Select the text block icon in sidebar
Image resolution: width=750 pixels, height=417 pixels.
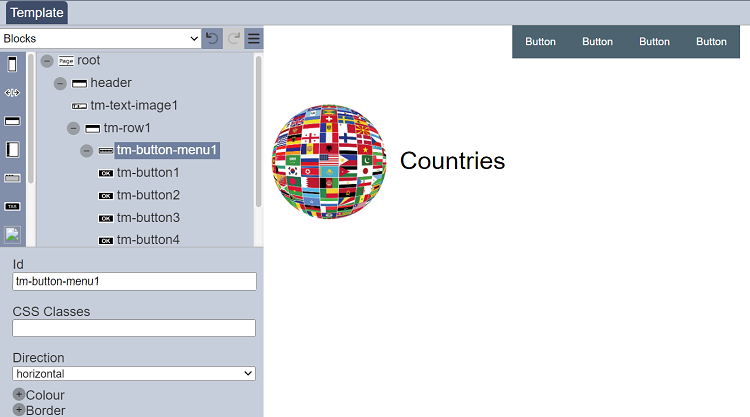(12, 207)
